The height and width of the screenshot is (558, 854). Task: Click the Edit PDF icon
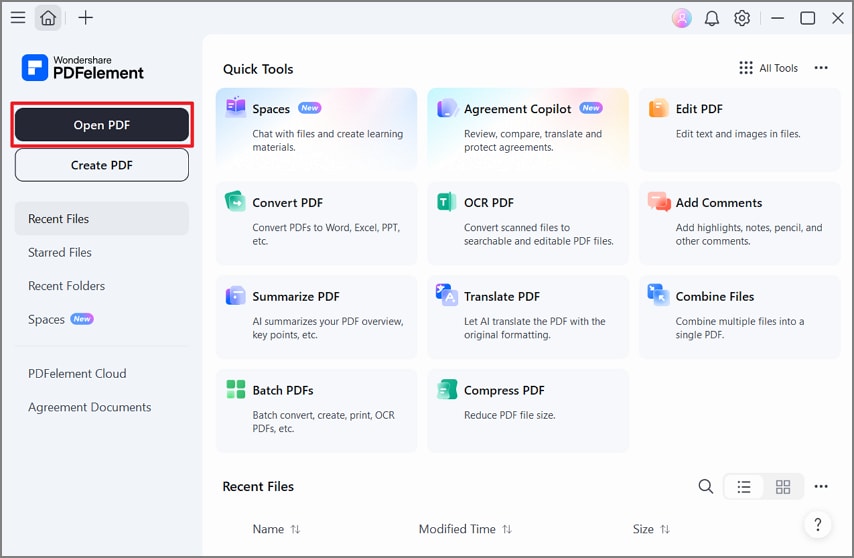(658, 108)
